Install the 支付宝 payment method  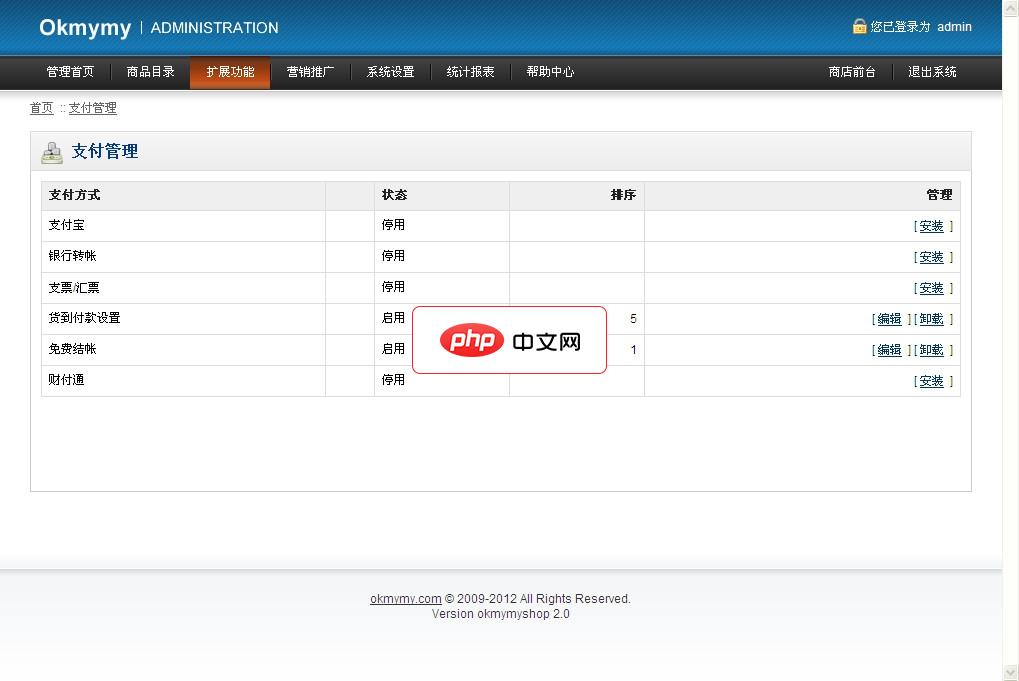(x=931, y=227)
